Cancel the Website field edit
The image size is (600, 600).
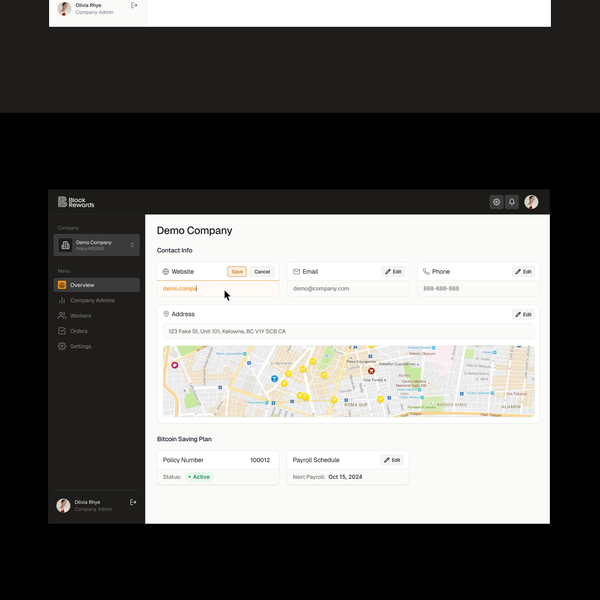(262, 271)
